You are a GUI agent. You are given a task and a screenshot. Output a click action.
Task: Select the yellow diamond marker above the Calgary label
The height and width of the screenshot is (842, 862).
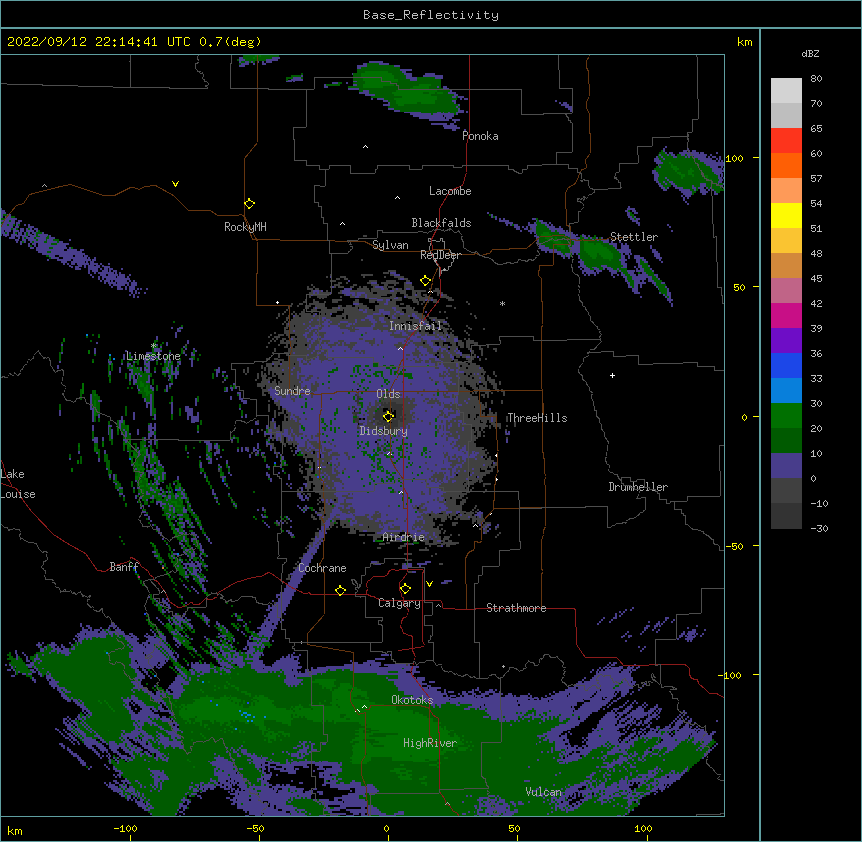click(x=405, y=589)
